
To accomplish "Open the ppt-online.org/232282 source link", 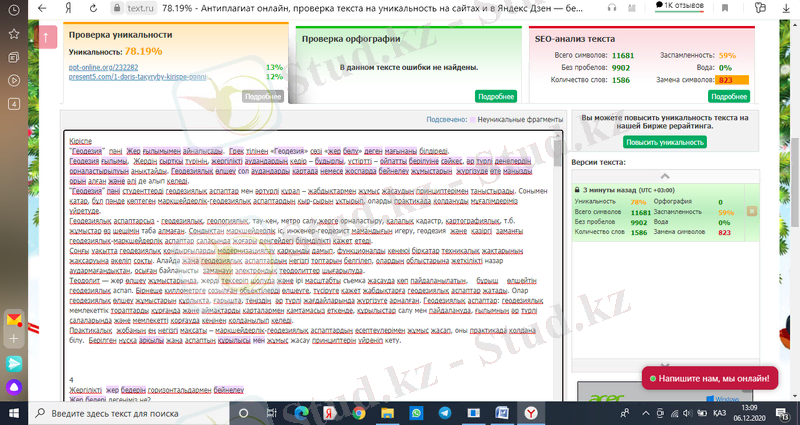I will [101, 67].
